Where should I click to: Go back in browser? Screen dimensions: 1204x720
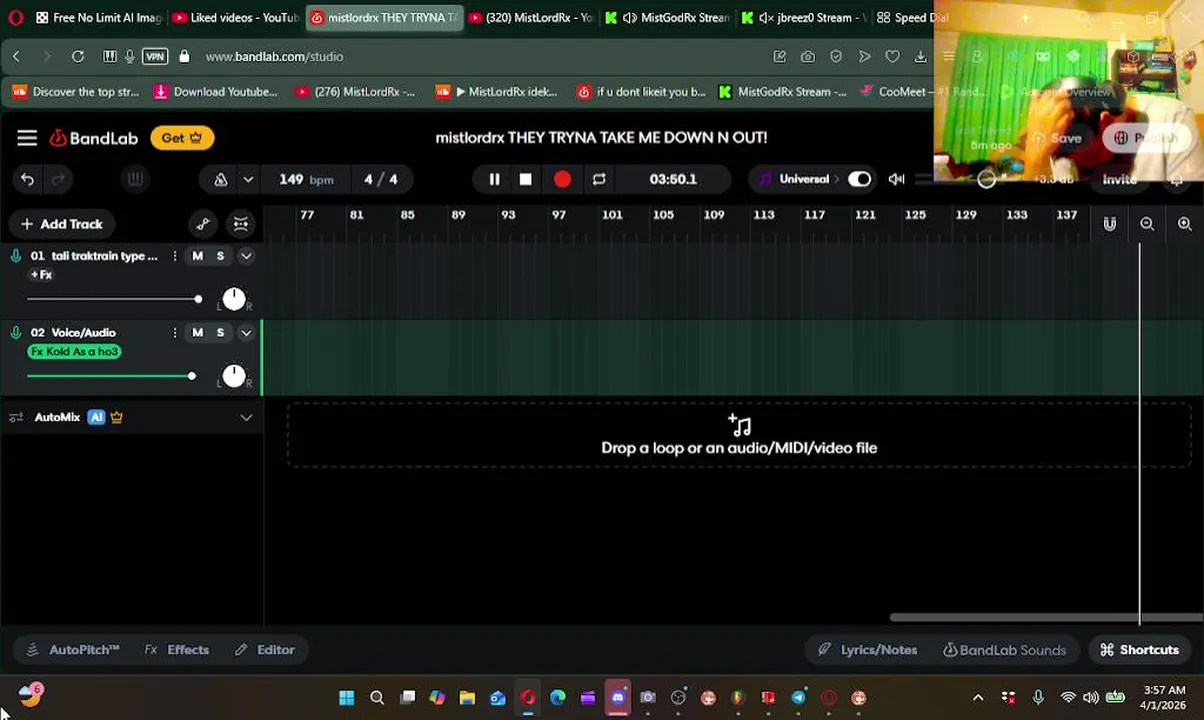coord(16,57)
